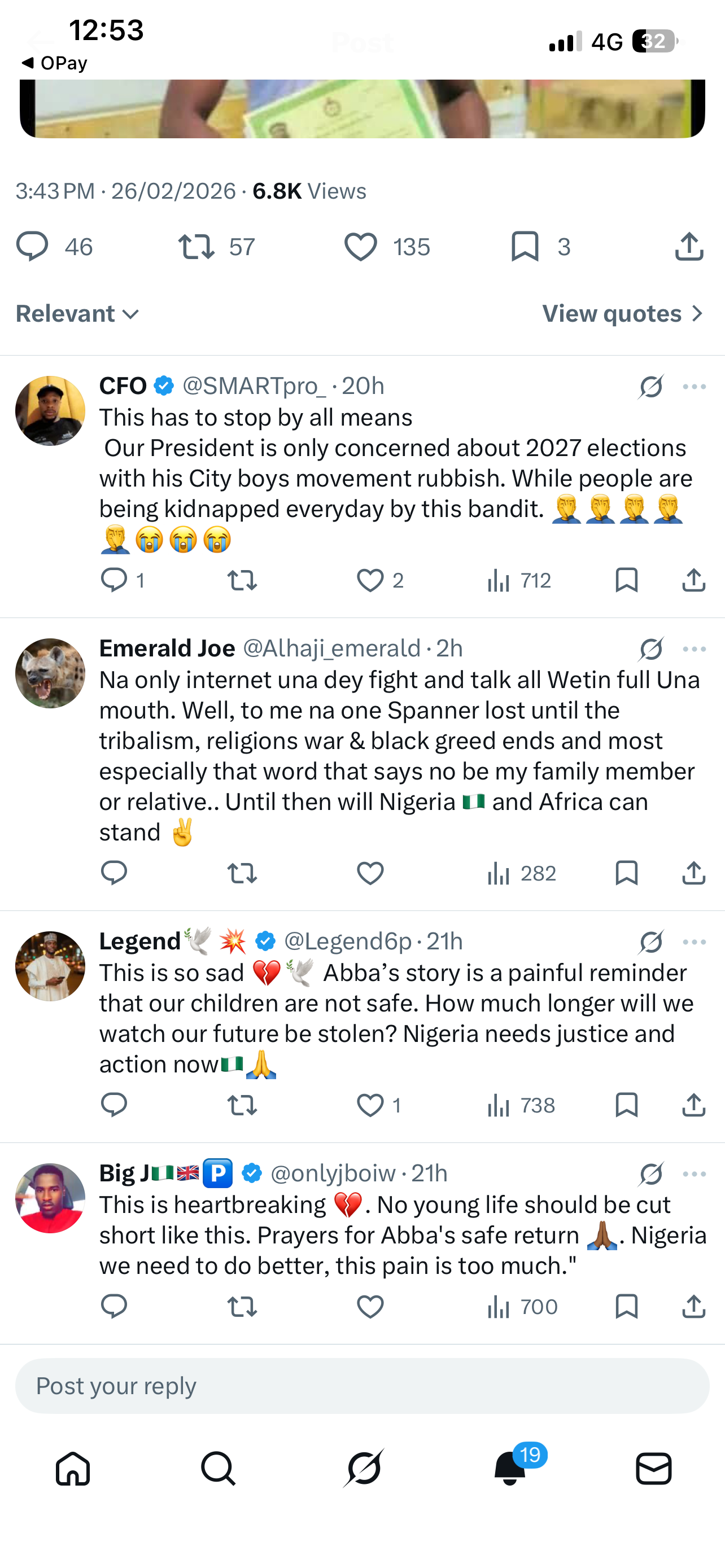Open Messages envelope icon
The height and width of the screenshot is (1568, 725).
click(654, 1468)
